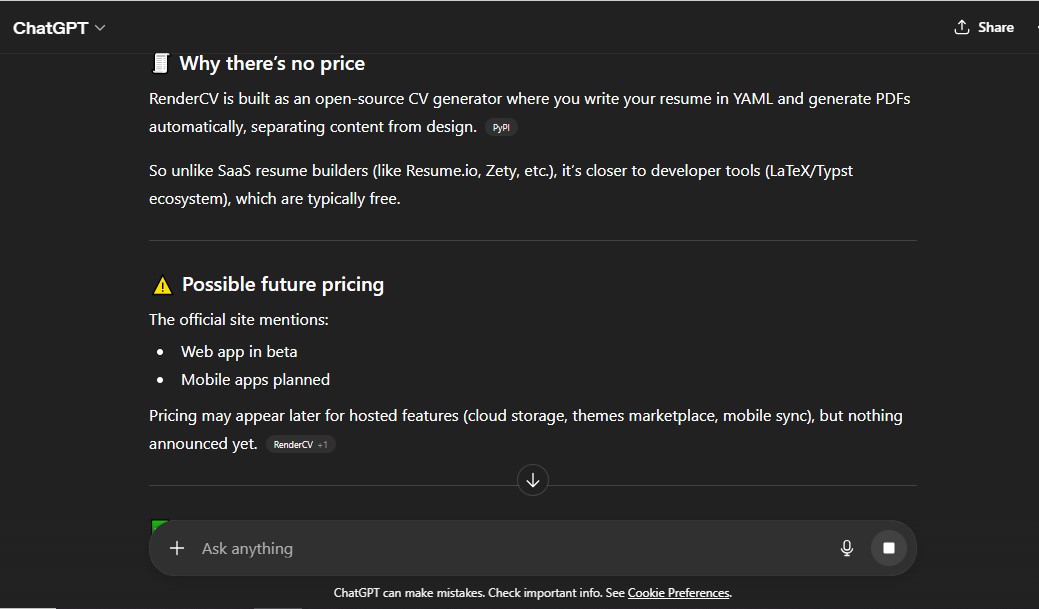Open the ChatGPT model selector dropdown
Viewport: 1039px width, 609px height.
[x=57, y=27]
